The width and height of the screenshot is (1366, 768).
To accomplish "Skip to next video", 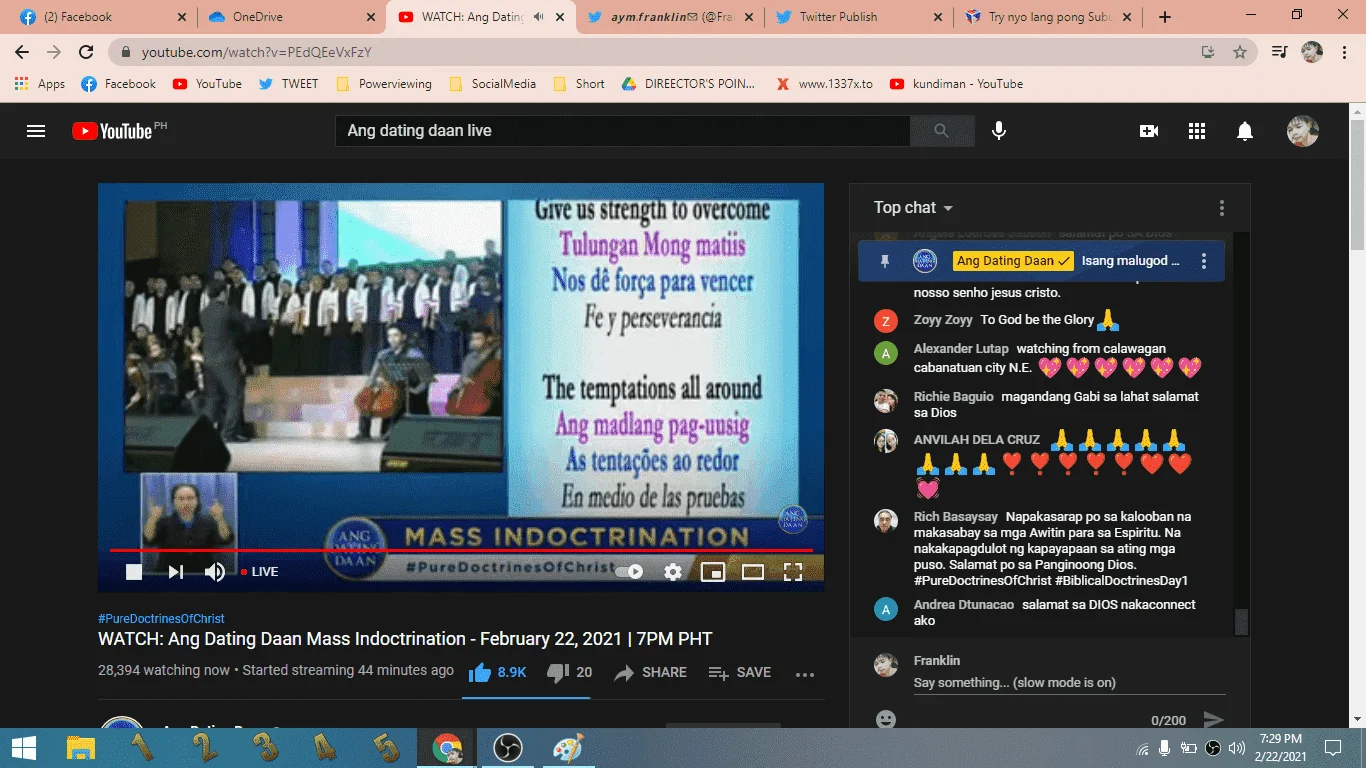I will point(175,572).
